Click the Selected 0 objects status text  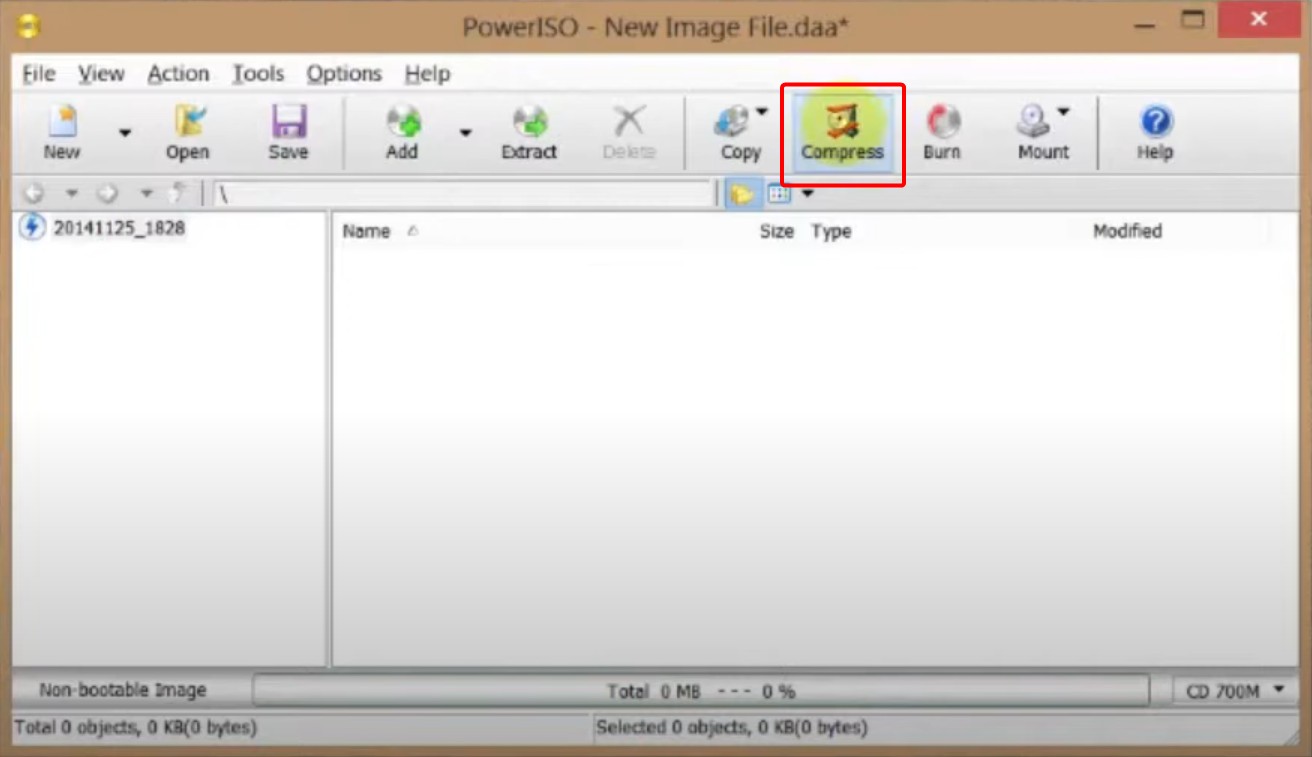(732, 727)
